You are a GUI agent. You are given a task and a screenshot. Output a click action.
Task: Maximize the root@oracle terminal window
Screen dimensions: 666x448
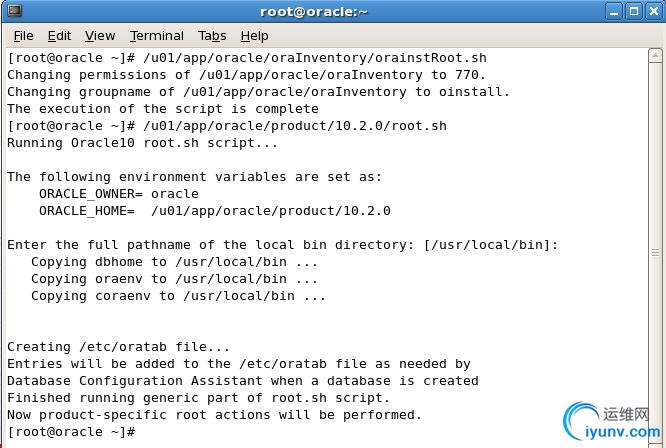pyautogui.click(x=635, y=11)
